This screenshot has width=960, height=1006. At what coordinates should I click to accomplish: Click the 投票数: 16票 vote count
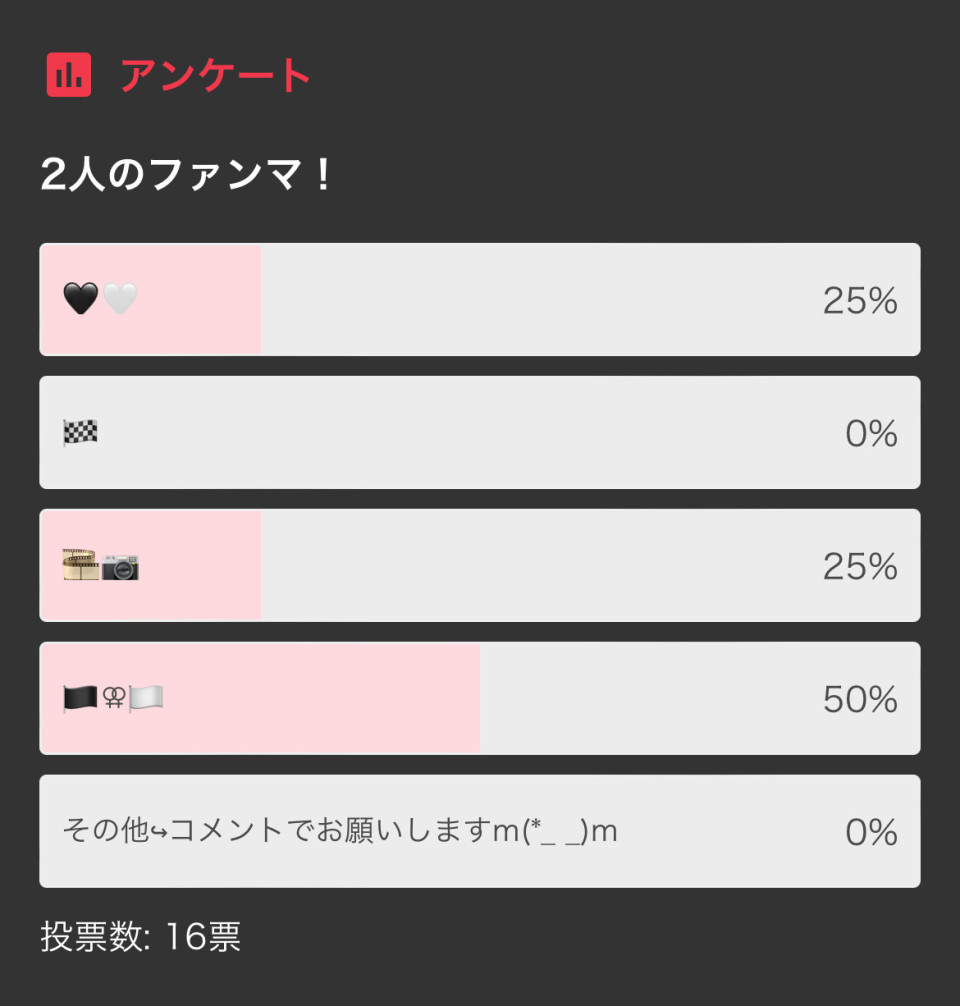pos(141,937)
